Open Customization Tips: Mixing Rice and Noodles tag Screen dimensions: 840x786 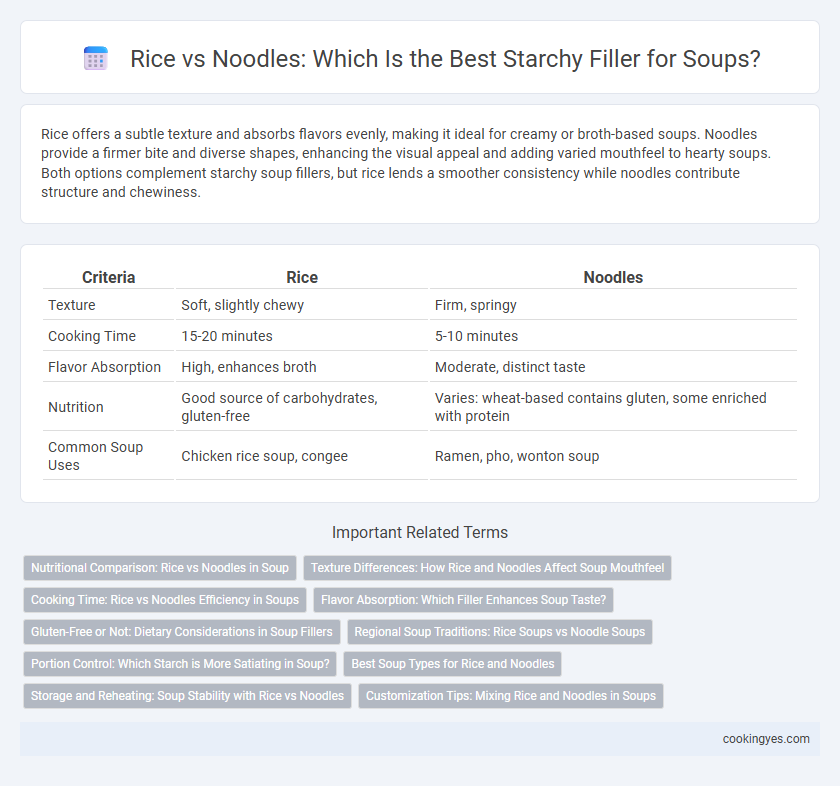click(511, 695)
